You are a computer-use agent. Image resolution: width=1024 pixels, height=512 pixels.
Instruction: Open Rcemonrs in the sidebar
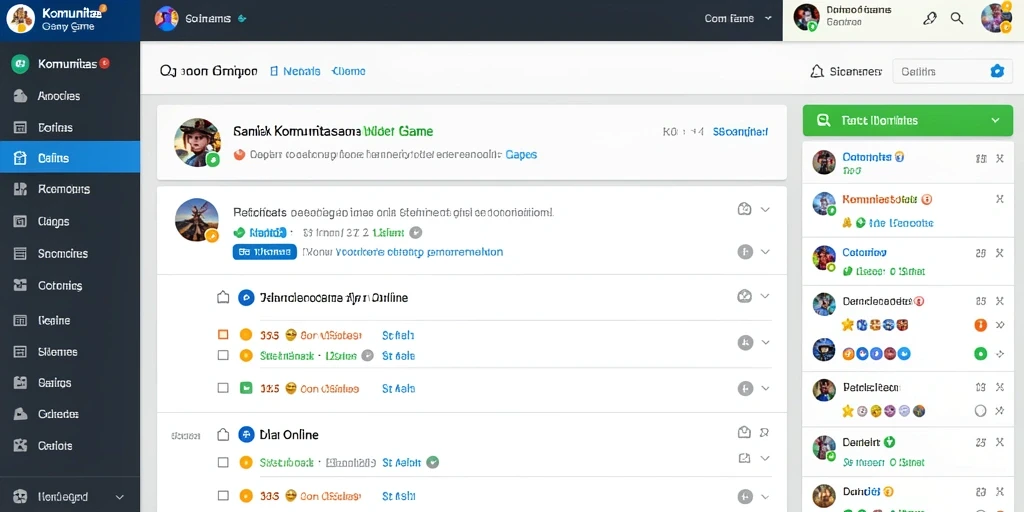pos(70,189)
